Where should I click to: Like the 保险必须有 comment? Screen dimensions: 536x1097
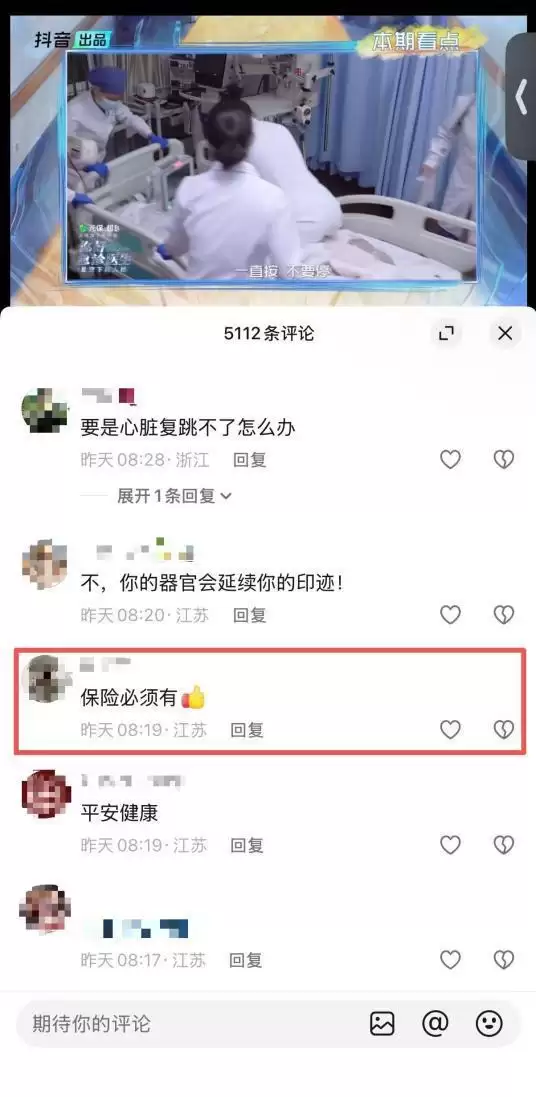click(x=450, y=730)
